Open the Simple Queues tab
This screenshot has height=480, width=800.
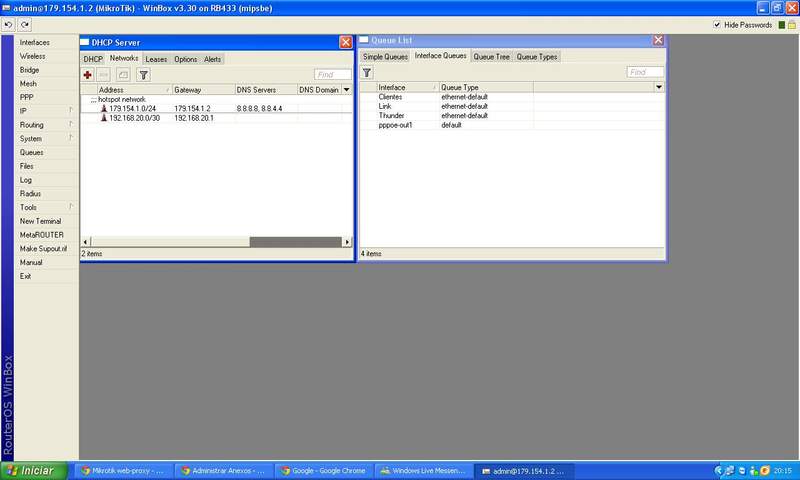tap(385, 57)
